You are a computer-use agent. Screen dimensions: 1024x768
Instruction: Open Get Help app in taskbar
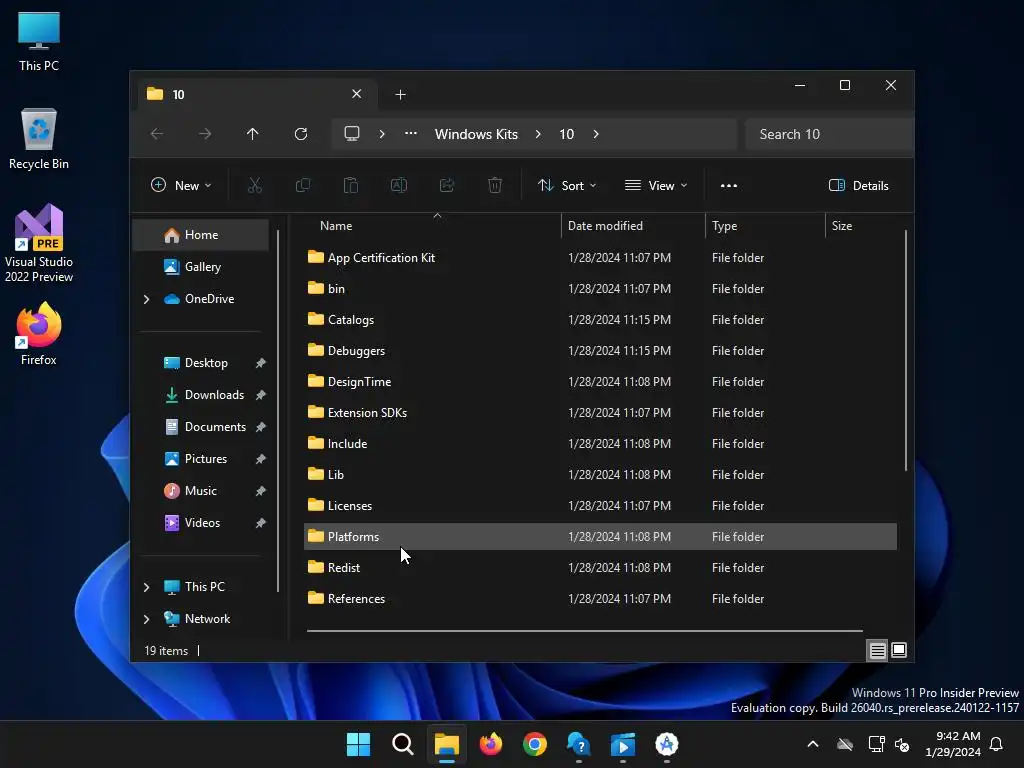coord(579,744)
